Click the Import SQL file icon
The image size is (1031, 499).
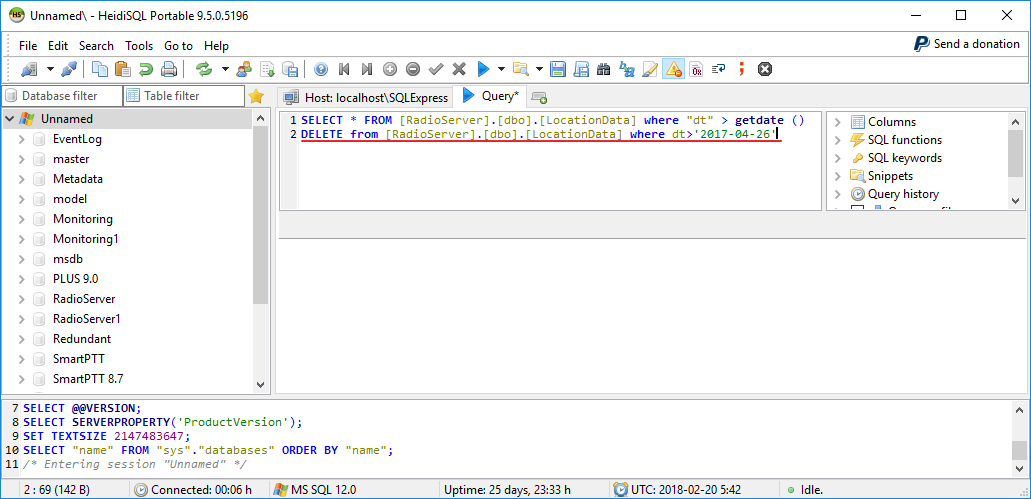[268, 68]
